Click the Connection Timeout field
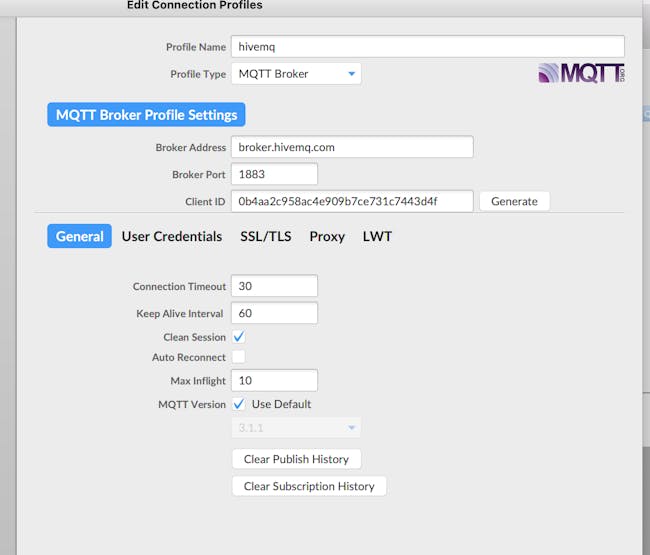The height and width of the screenshot is (555, 650). pos(274,286)
